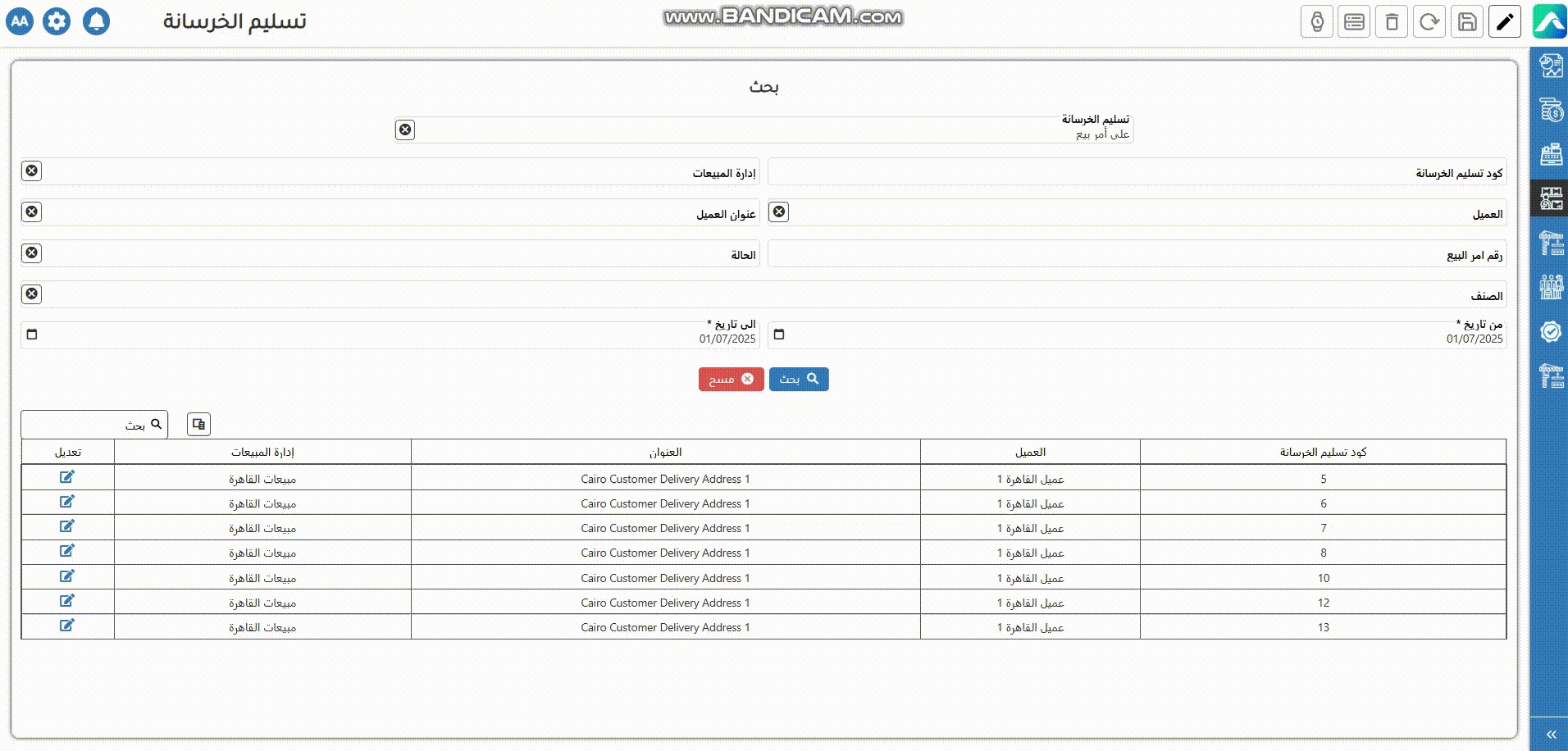Click the refresh arrow toolbar icon

1429,22
